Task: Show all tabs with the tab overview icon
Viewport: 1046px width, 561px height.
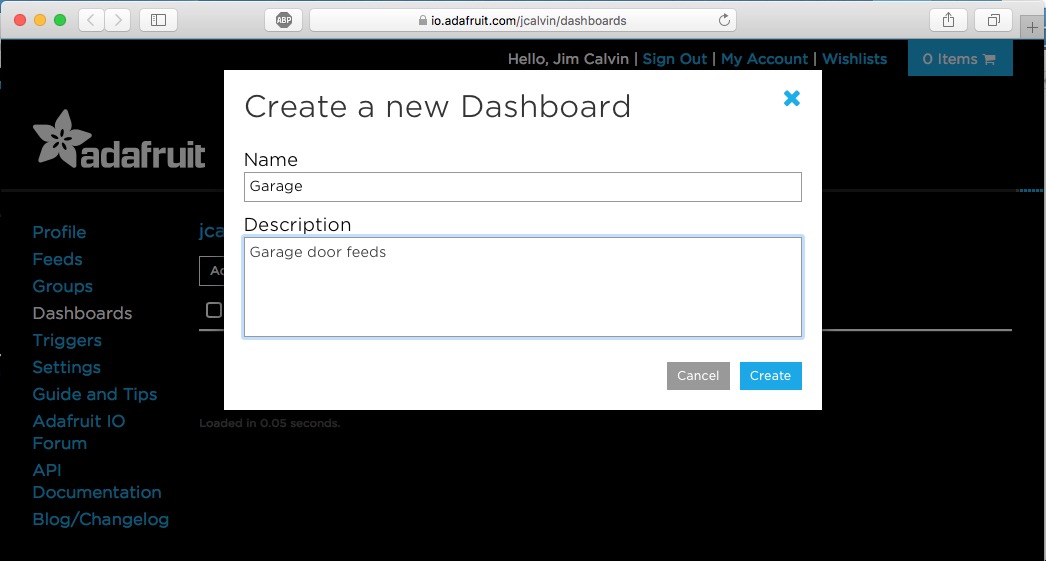Action: tap(993, 20)
